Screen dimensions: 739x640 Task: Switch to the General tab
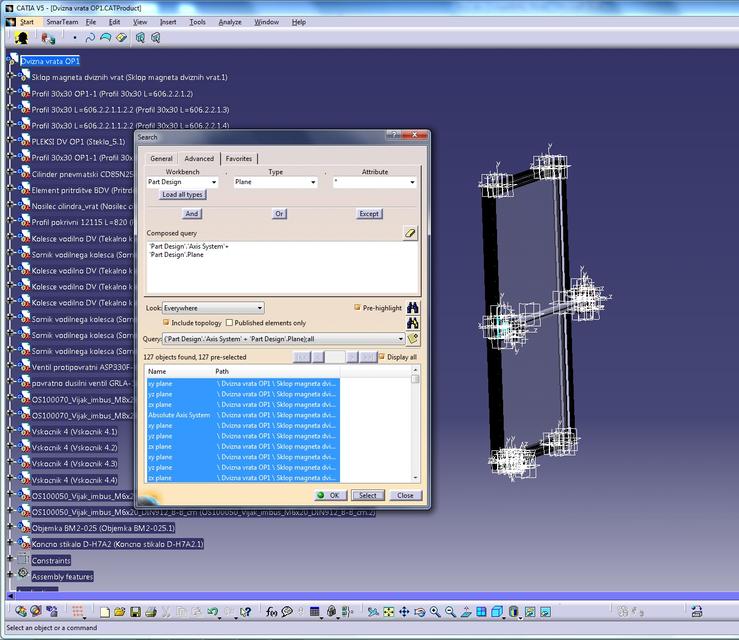tap(162, 158)
